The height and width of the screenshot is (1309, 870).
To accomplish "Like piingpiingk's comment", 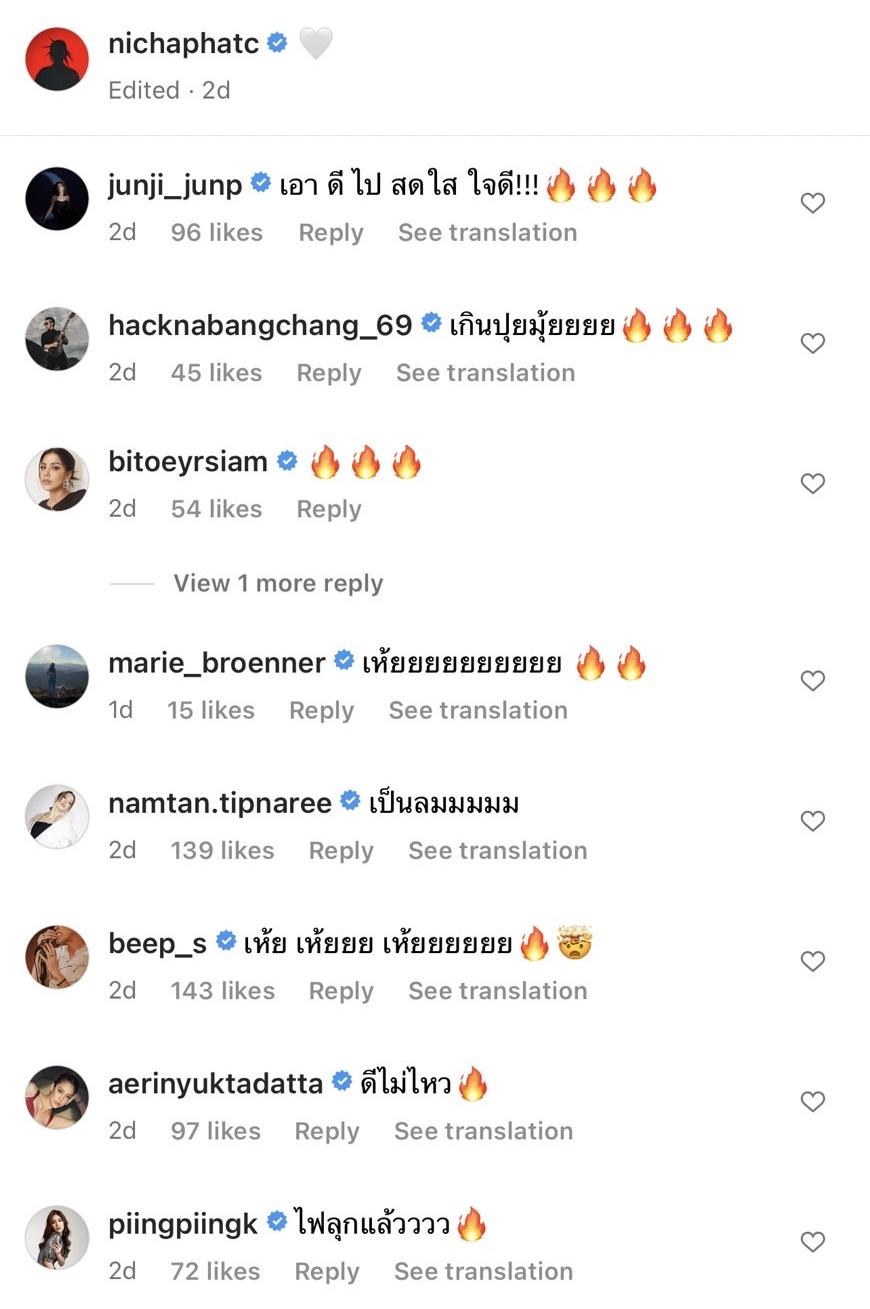I will click(813, 1242).
